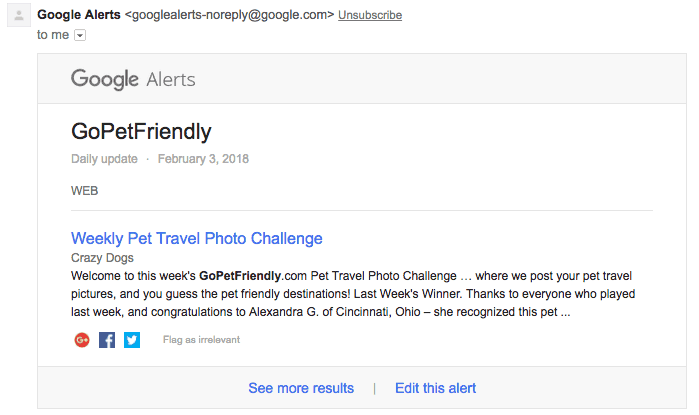The width and height of the screenshot is (699, 415).
Task: Click the February 3, 2018 date
Action: coord(203,159)
